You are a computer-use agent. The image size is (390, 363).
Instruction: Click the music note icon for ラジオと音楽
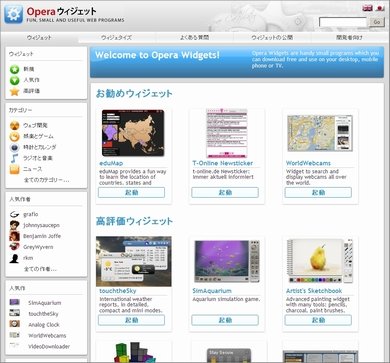coord(14,158)
